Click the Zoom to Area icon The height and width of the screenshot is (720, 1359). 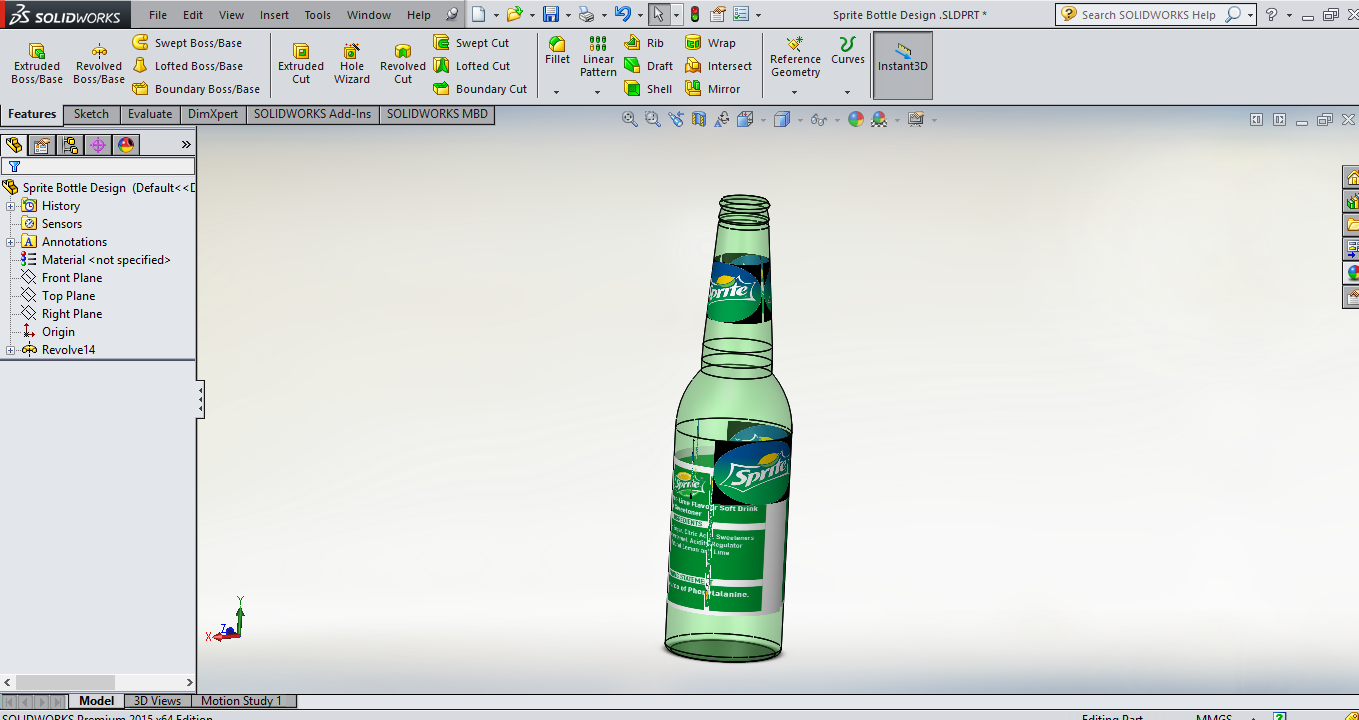(653, 119)
